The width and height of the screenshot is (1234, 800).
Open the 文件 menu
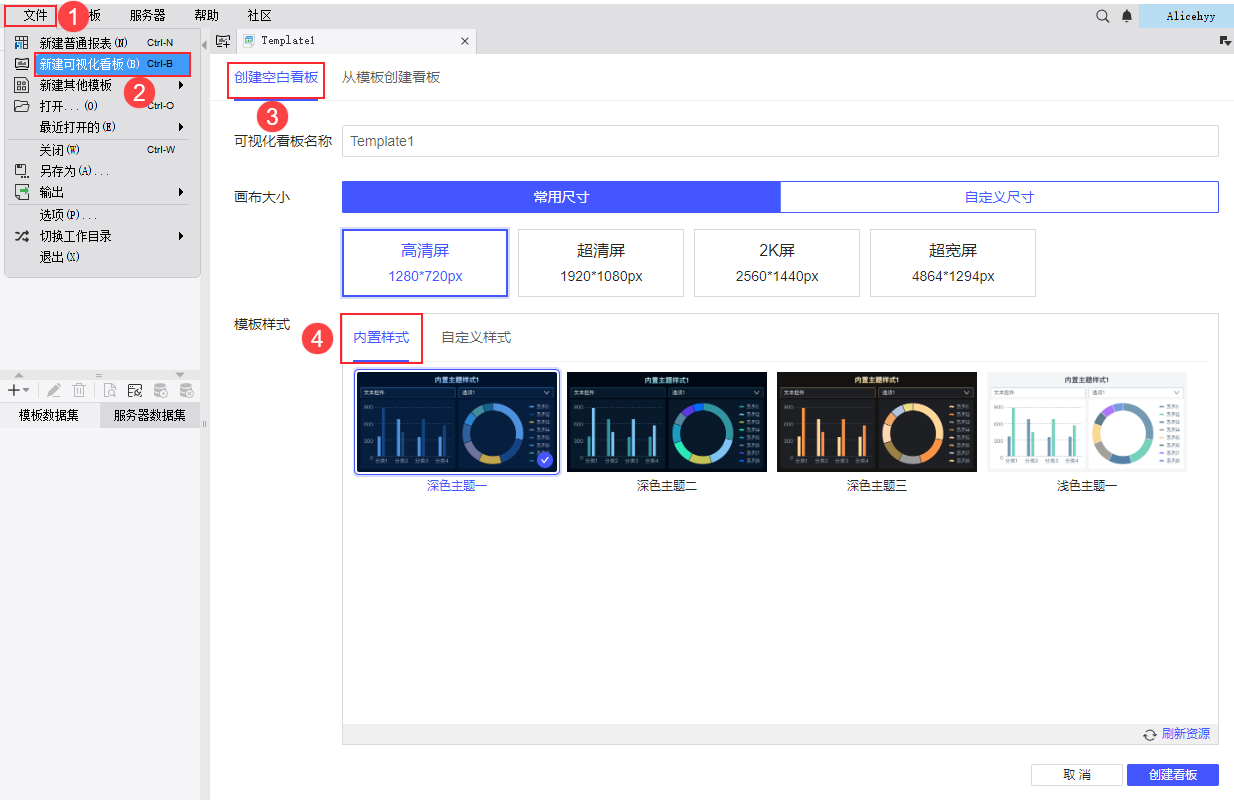click(x=35, y=16)
